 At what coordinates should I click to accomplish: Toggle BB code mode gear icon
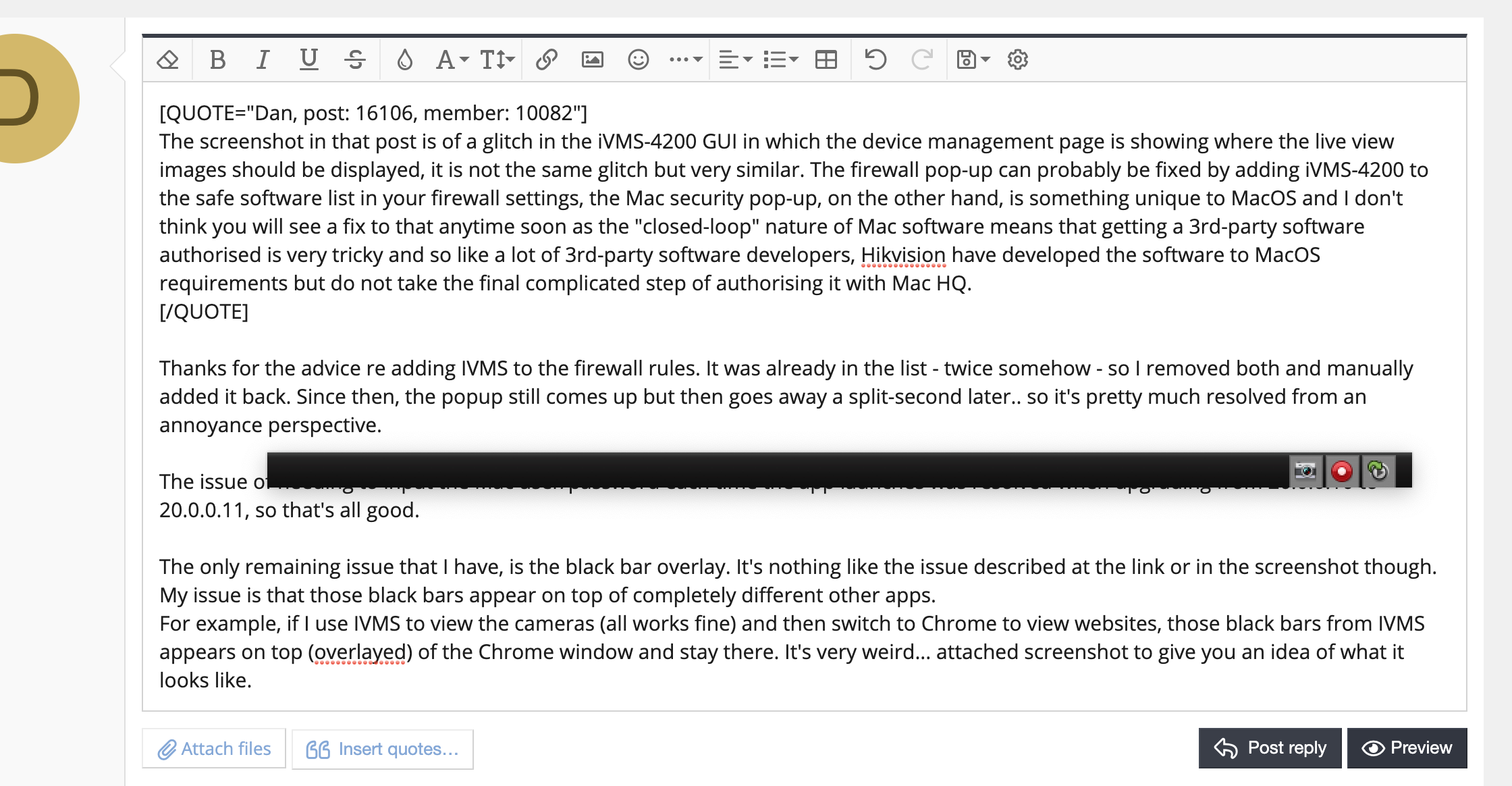(1017, 60)
